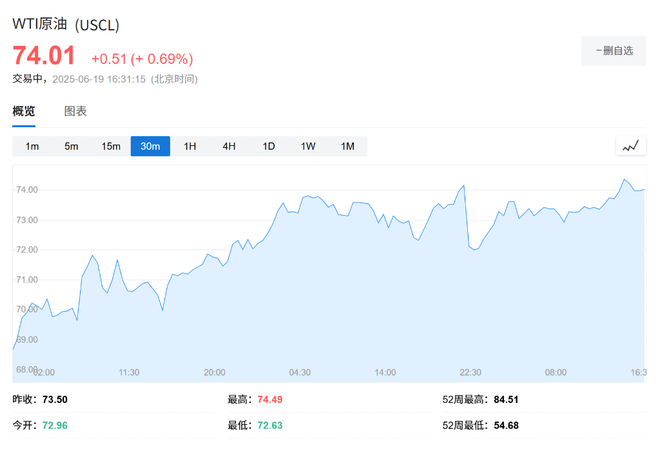The height and width of the screenshot is (450, 660).
Task: Click the 今开 value 72.96
Action: click(x=55, y=426)
